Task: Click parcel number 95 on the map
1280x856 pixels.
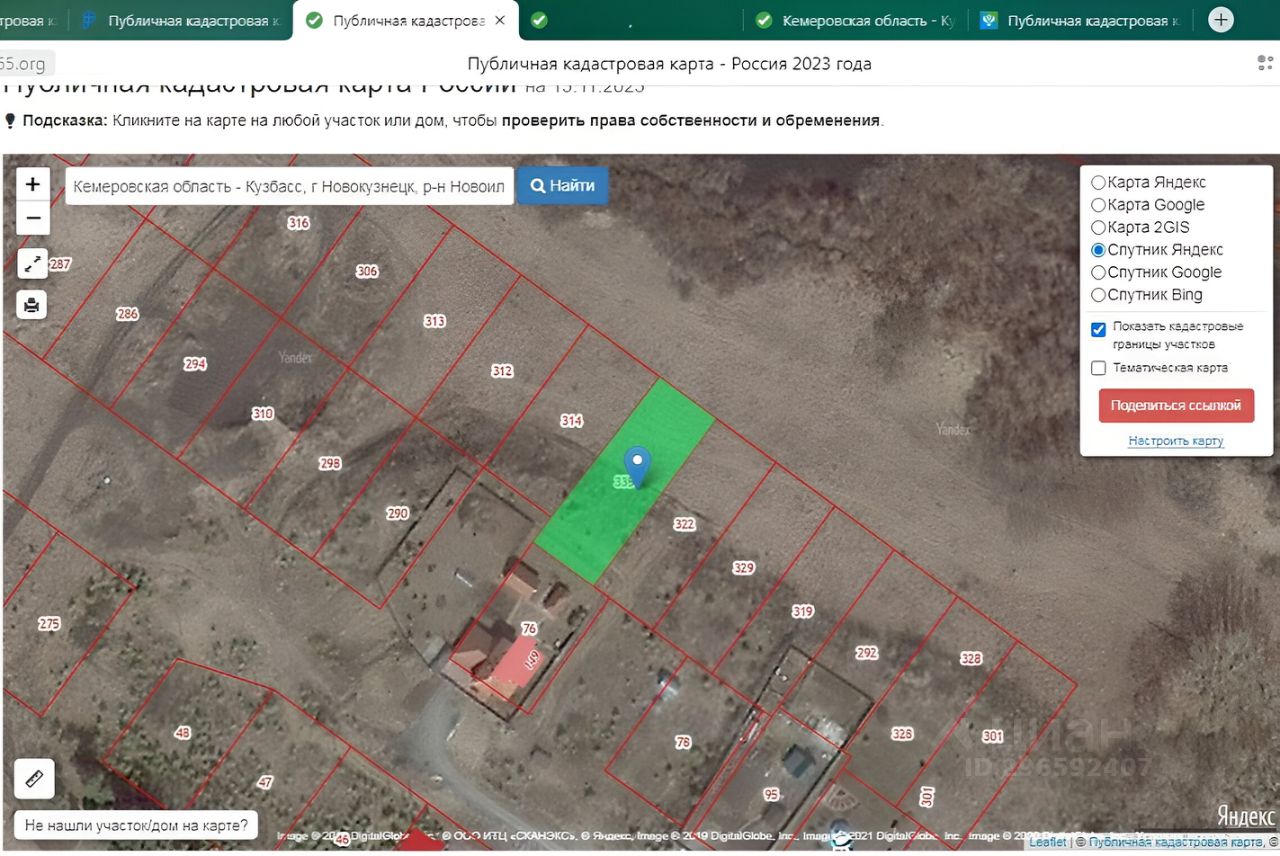Action: pos(771,795)
